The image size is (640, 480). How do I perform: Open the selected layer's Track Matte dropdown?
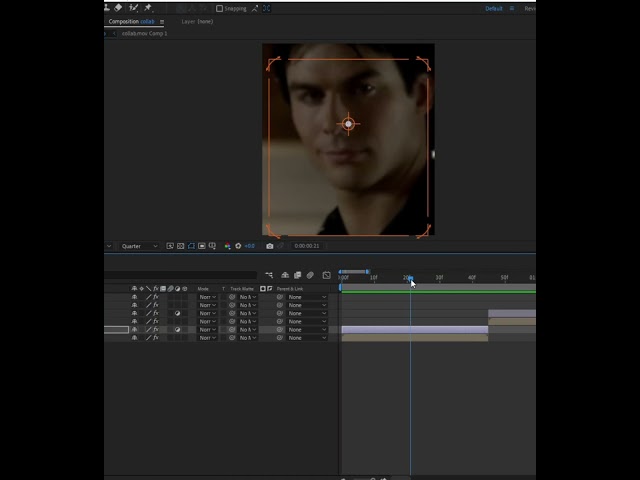(x=247, y=330)
